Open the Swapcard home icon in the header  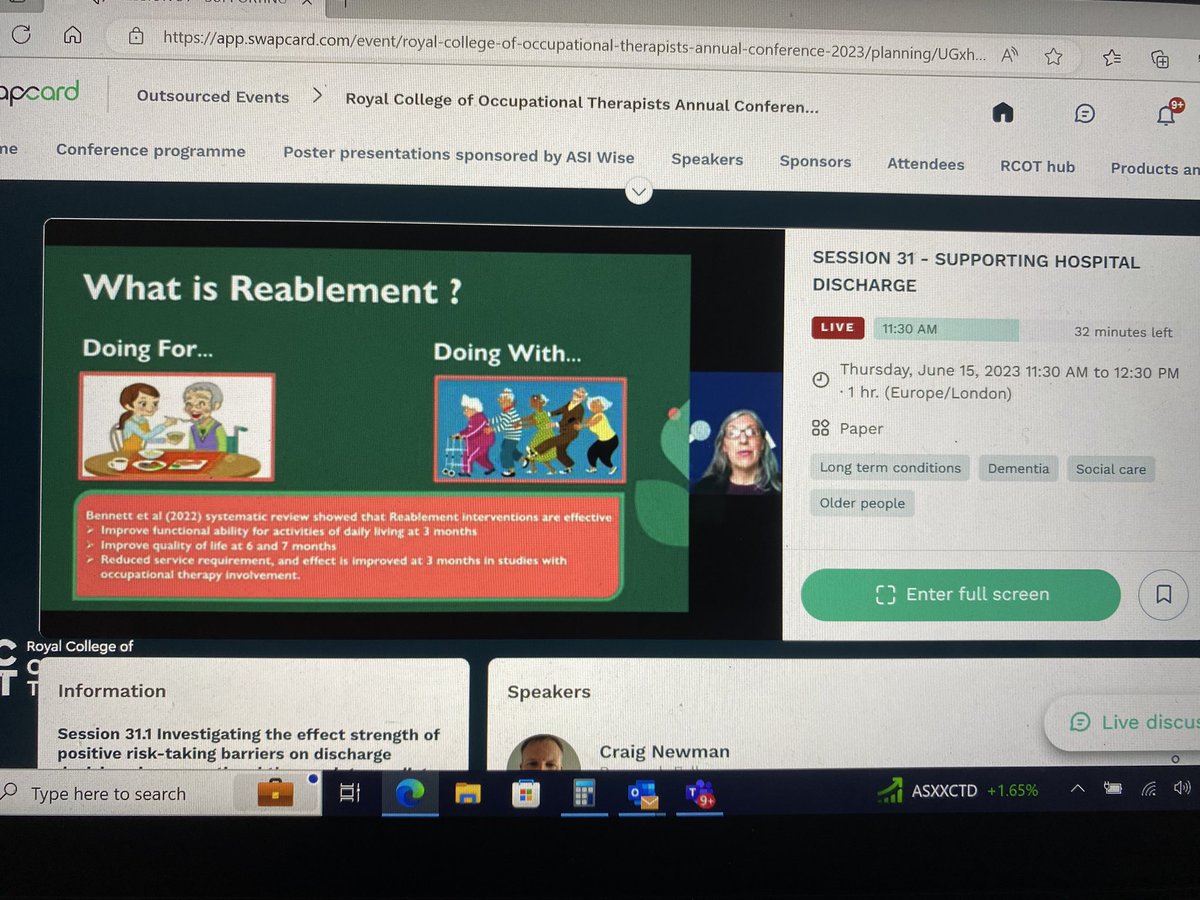tap(1003, 113)
